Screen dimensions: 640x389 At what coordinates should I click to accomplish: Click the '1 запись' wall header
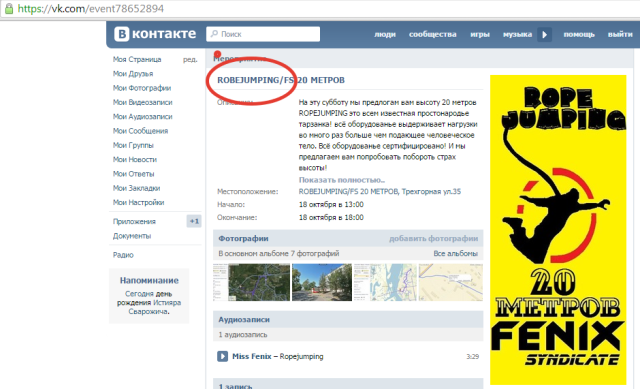[235, 386]
